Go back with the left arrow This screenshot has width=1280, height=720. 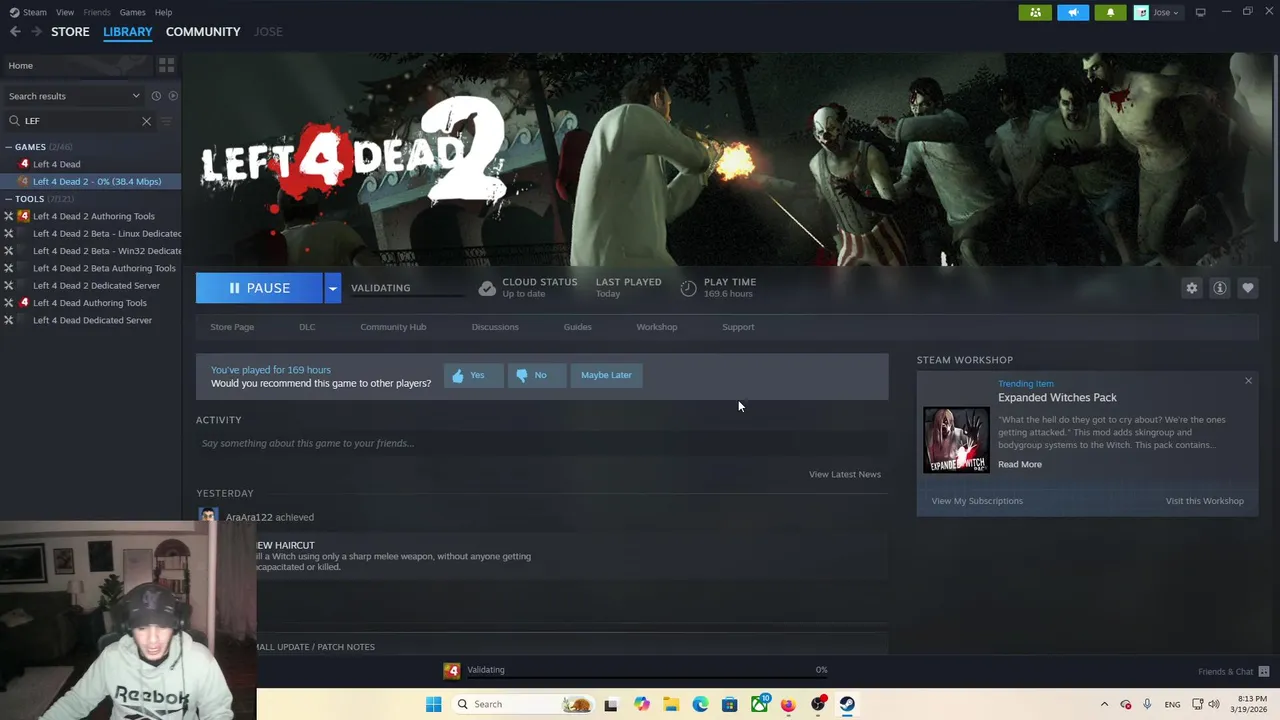coord(15,32)
